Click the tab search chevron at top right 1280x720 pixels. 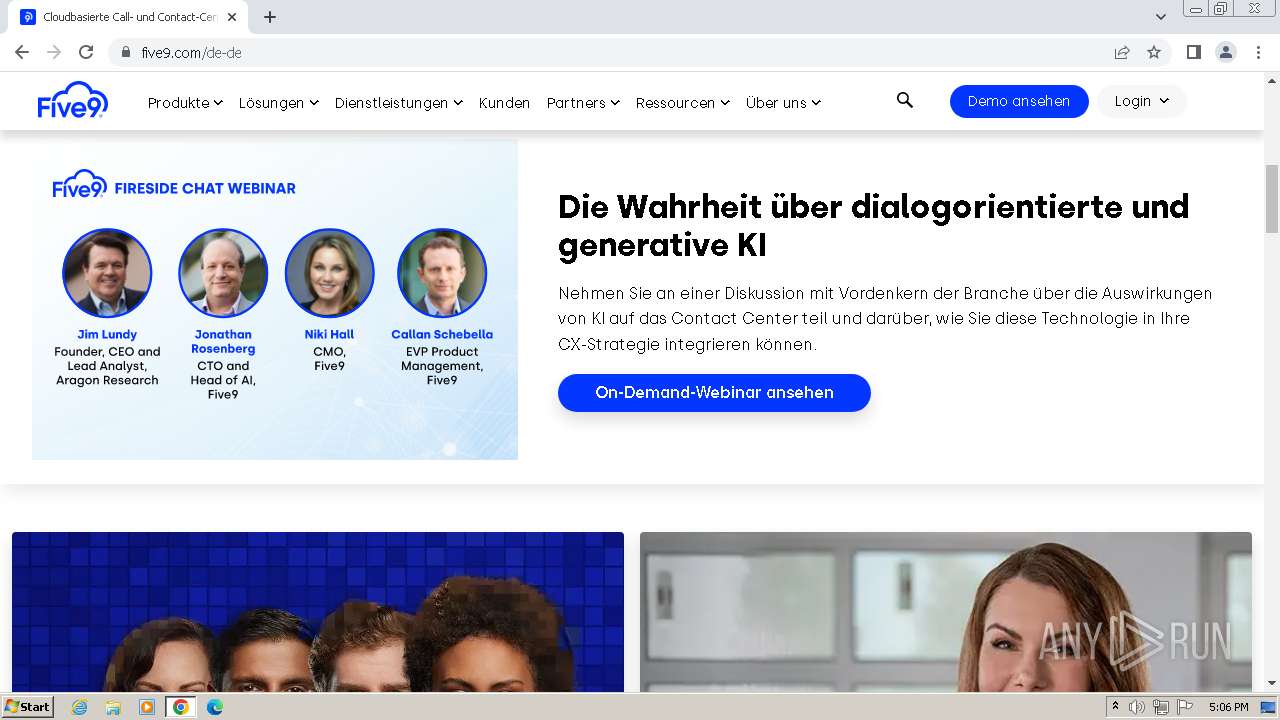pos(1161,17)
